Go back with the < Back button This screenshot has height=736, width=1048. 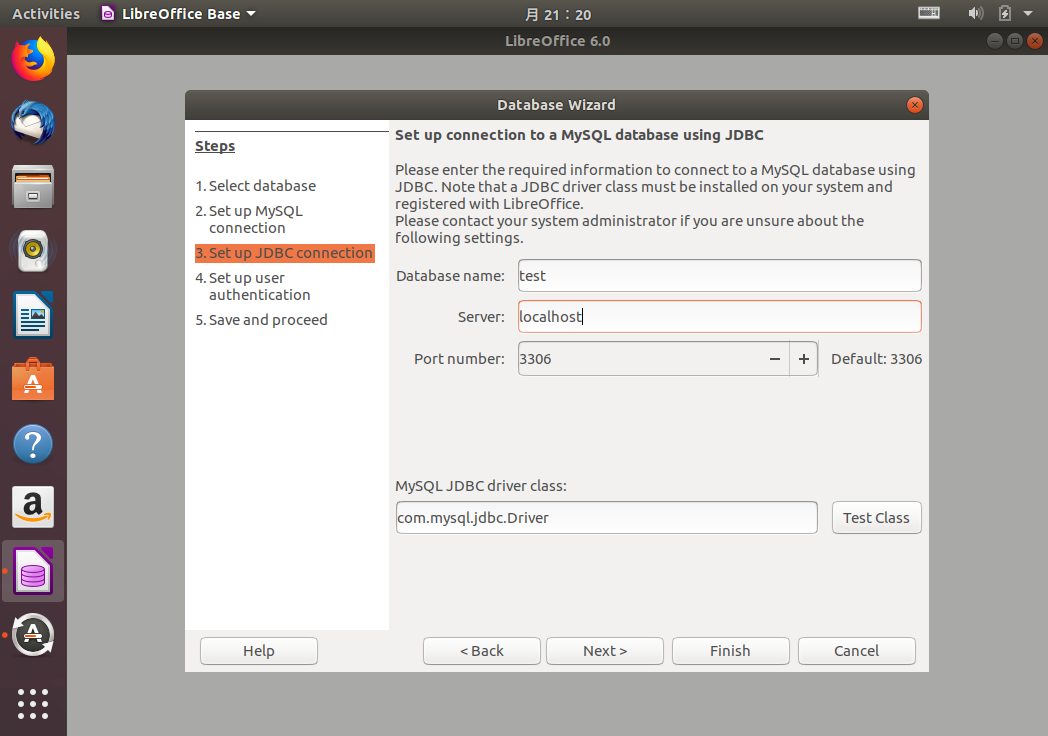coord(481,650)
